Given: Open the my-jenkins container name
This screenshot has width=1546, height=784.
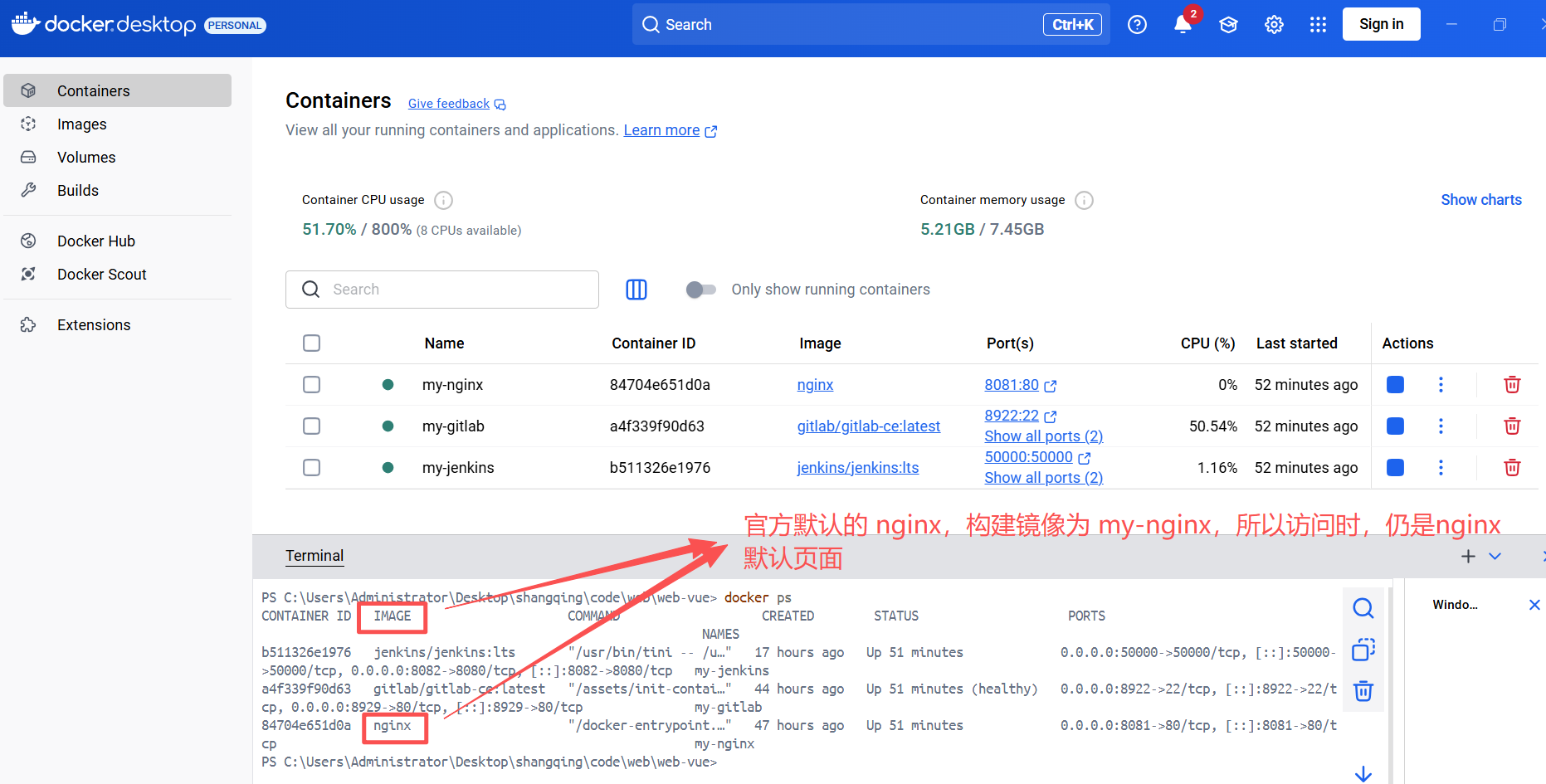Looking at the screenshot, I should (x=458, y=468).
